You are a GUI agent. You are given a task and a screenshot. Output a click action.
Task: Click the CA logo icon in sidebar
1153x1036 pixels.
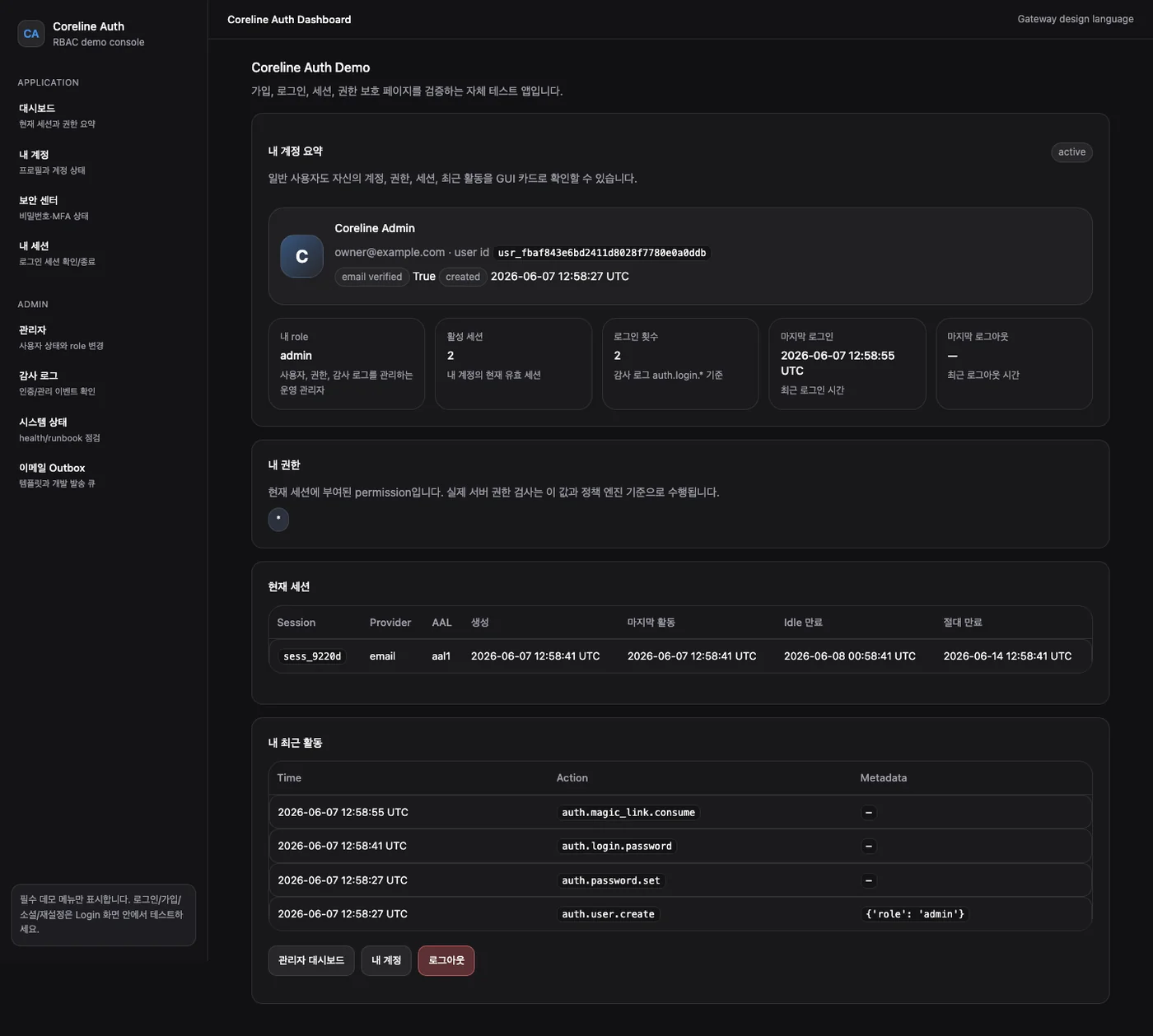pyautogui.click(x=31, y=34)
